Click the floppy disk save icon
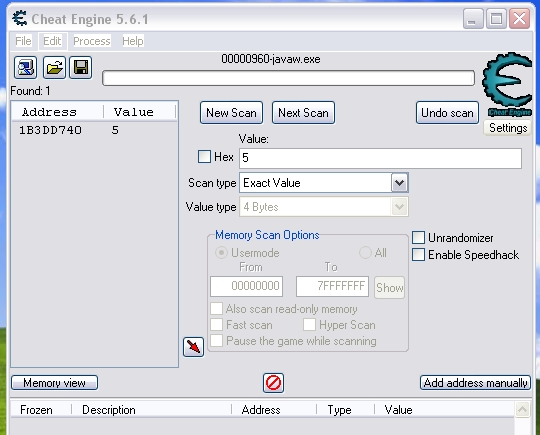The image size is (540, 435). [x=81, y=68]
